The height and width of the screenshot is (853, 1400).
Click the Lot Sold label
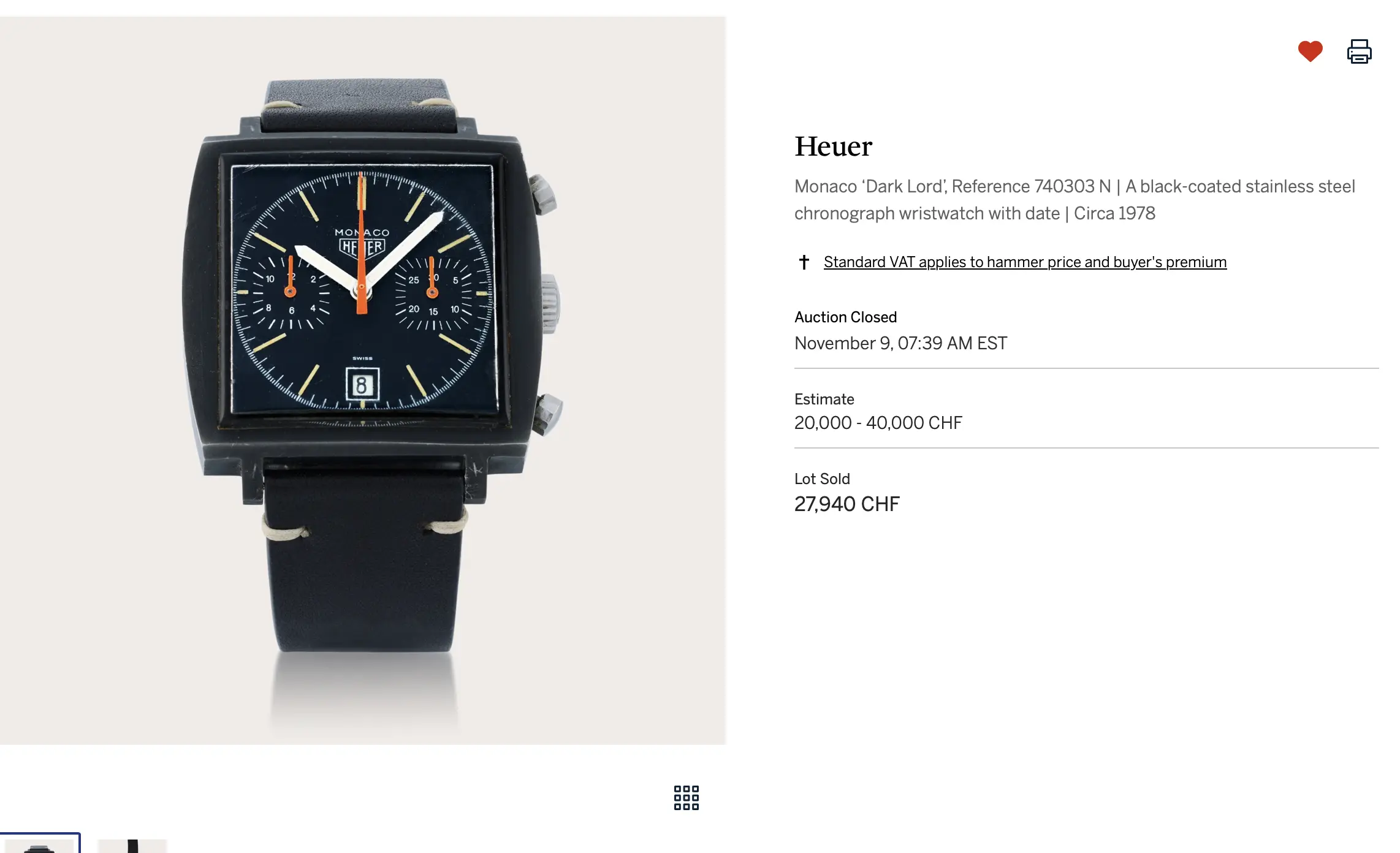822,479
